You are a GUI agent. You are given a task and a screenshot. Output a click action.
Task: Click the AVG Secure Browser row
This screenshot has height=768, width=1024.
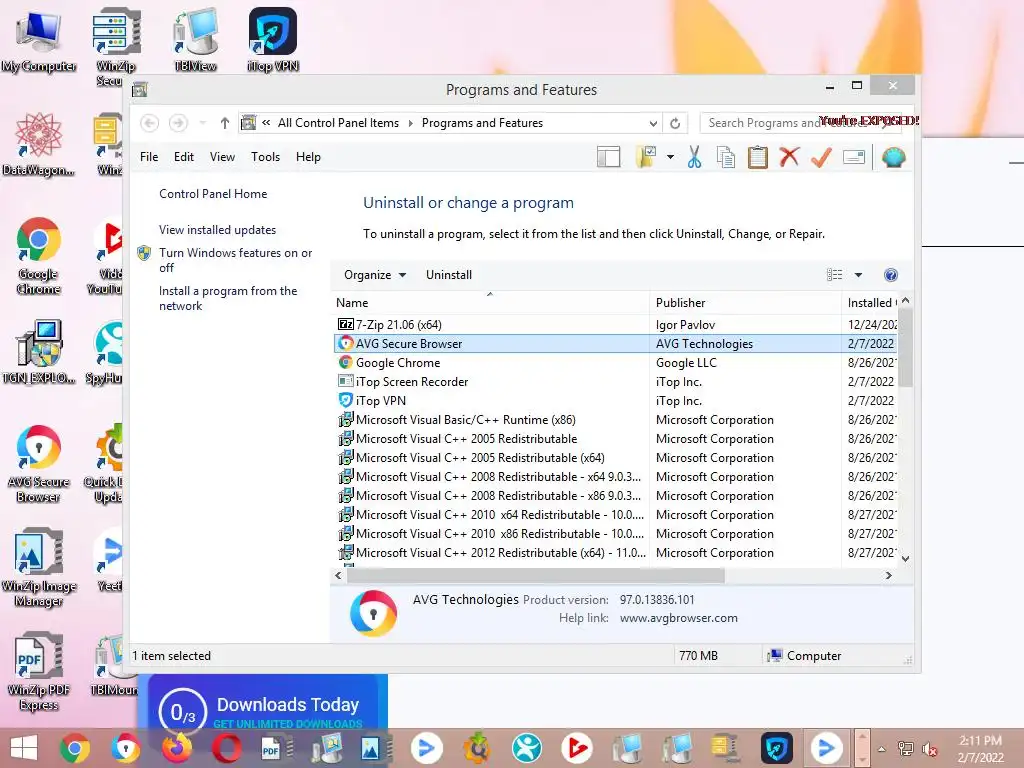point(615,344)
